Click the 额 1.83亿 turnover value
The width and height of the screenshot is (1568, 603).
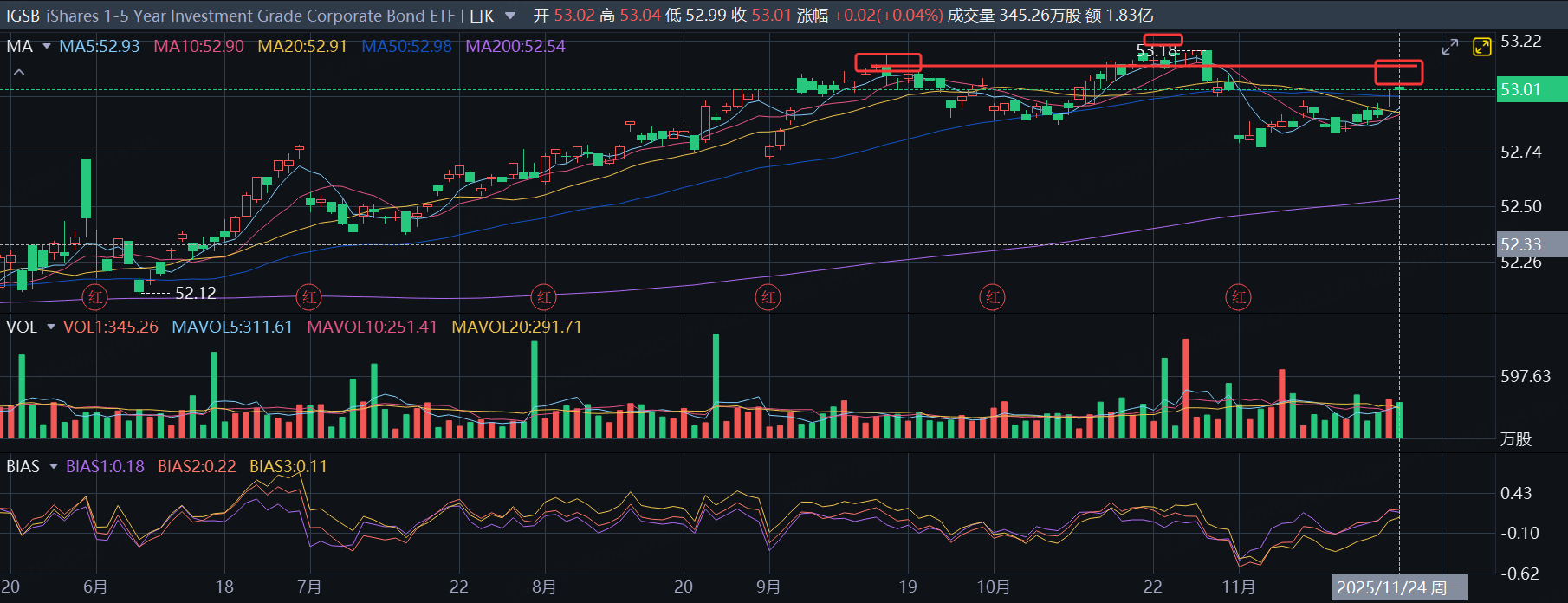[1119, 16]
